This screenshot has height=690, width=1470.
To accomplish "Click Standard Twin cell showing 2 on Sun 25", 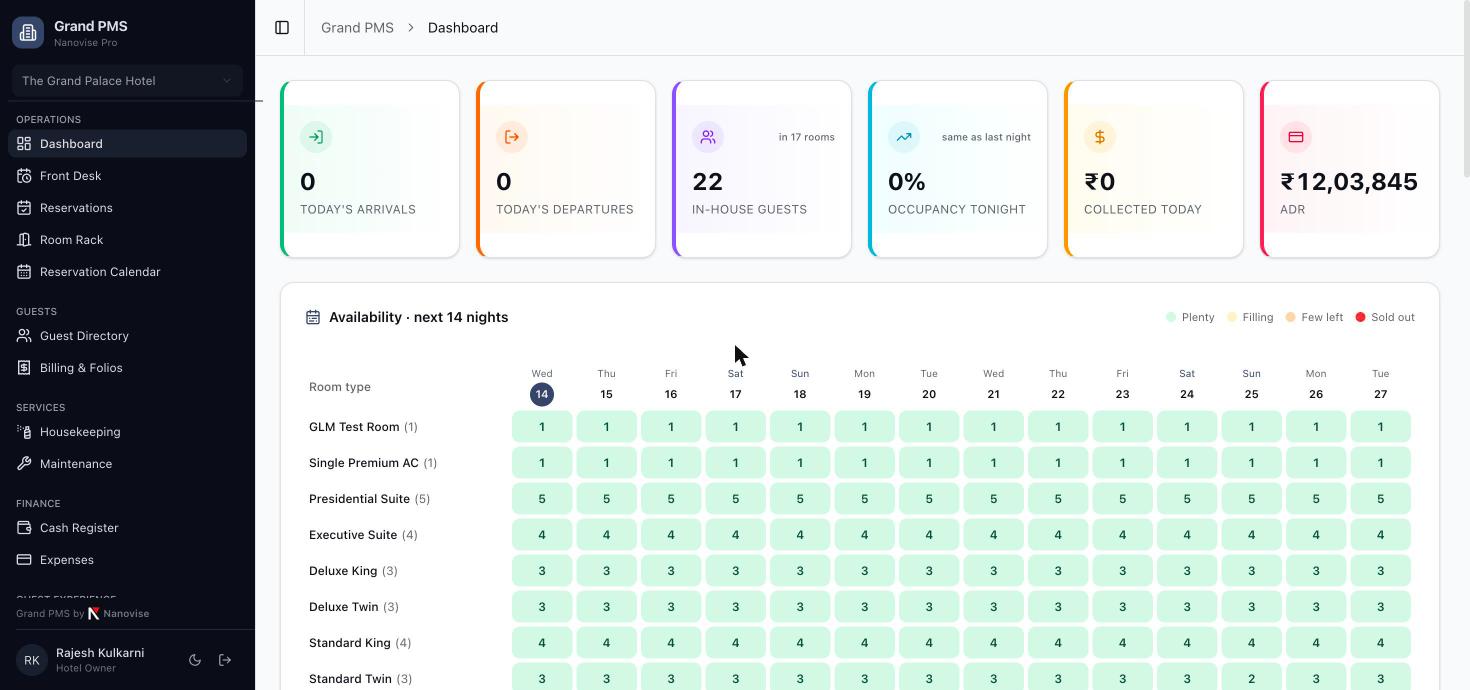I will (x=1251, y=677).
